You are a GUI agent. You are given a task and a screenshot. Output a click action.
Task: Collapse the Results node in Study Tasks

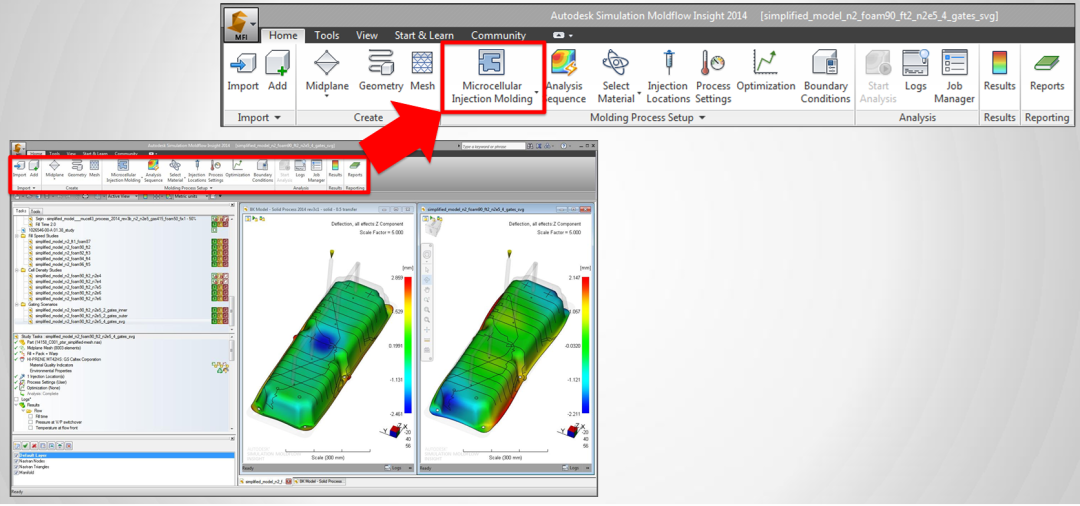tap(17, 405)
